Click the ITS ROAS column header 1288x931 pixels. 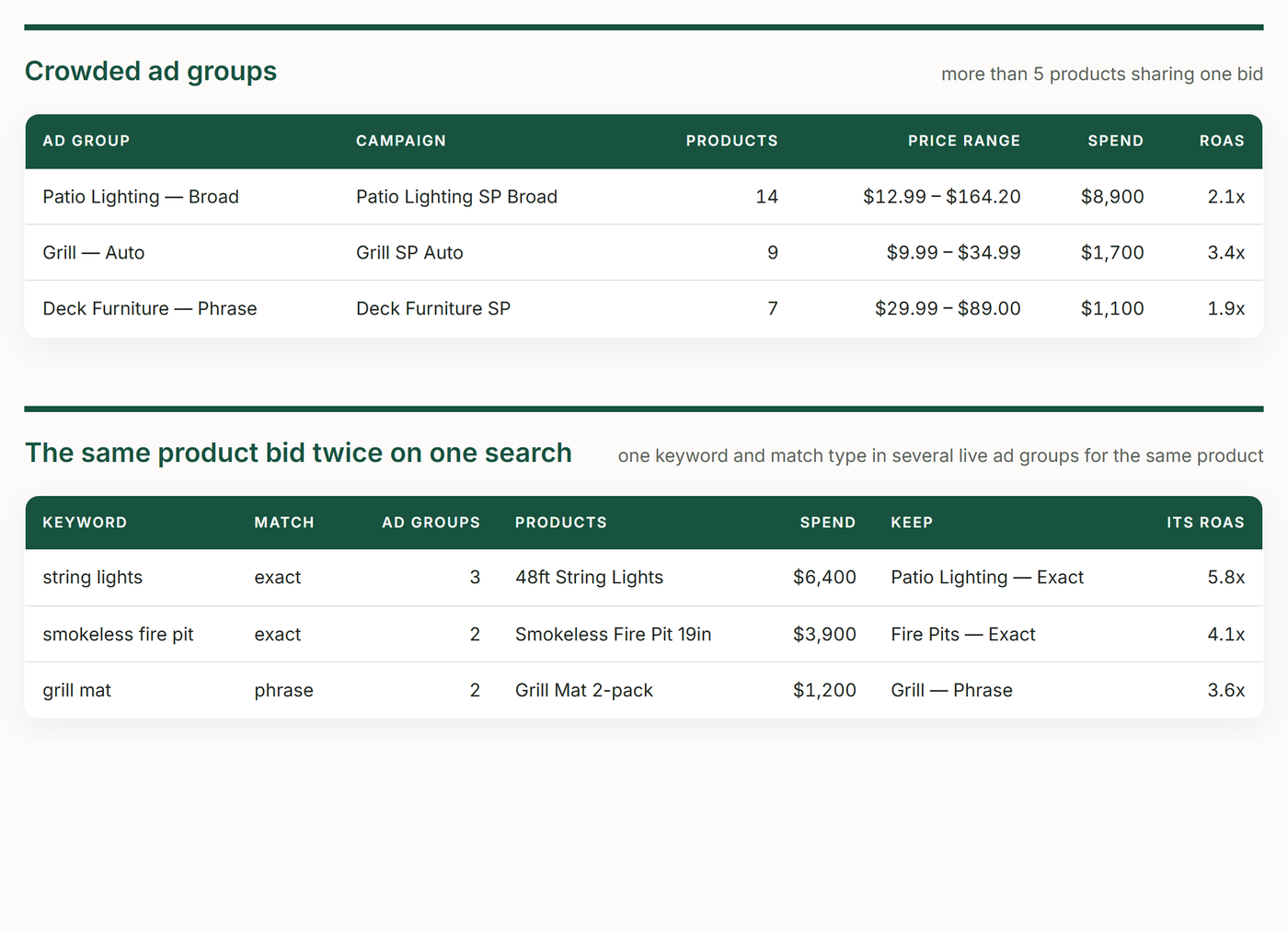(1205, 523)
